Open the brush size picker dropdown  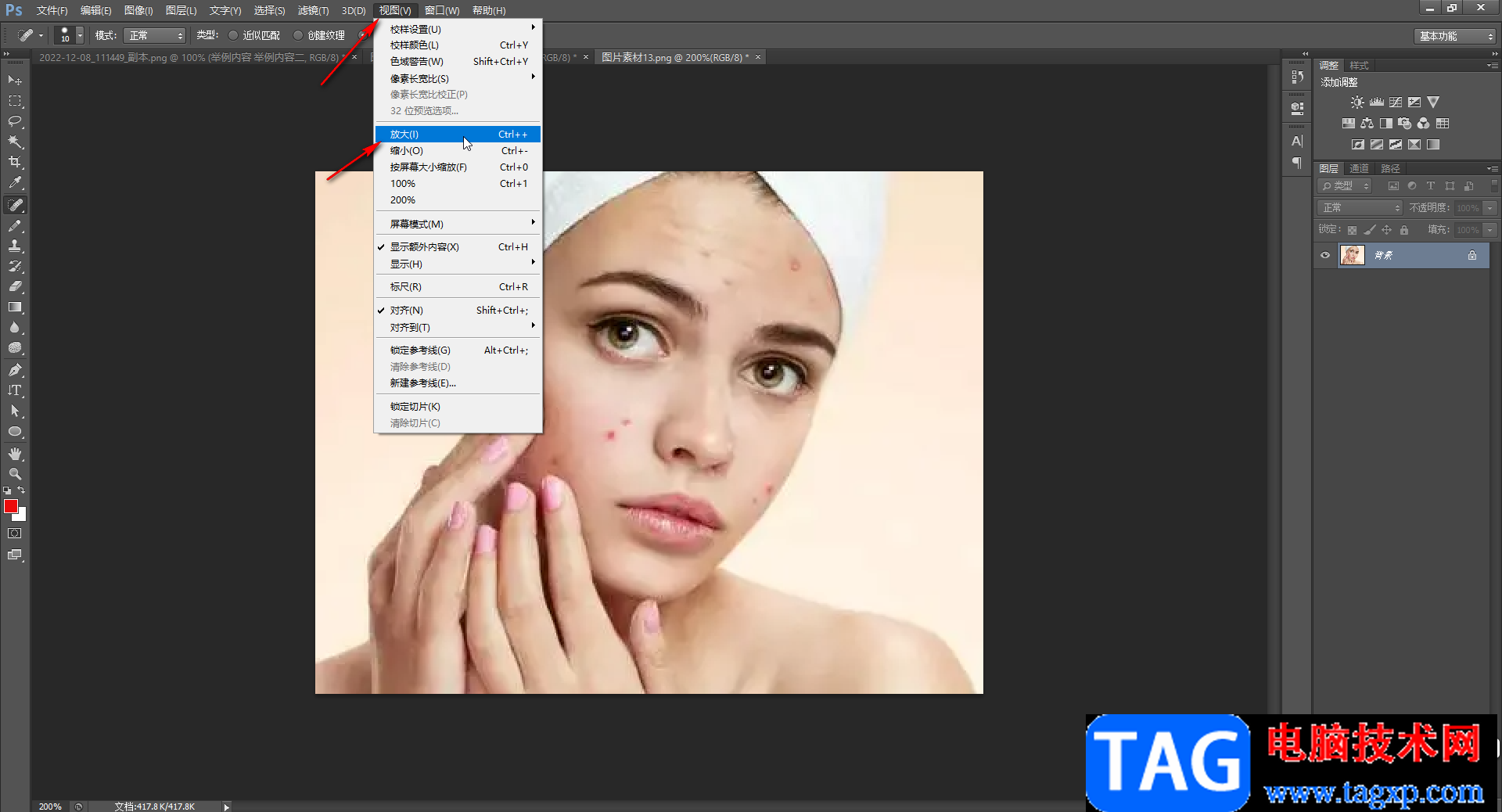[80, 36]
